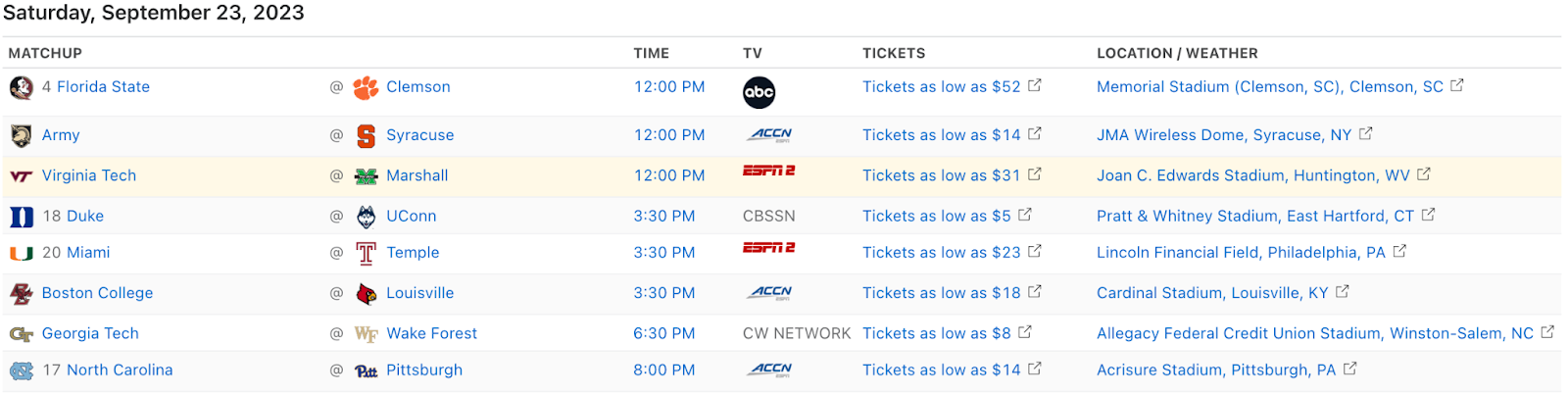Click the external link icon beside Memorial Stadium

[x=1456, y=85]
